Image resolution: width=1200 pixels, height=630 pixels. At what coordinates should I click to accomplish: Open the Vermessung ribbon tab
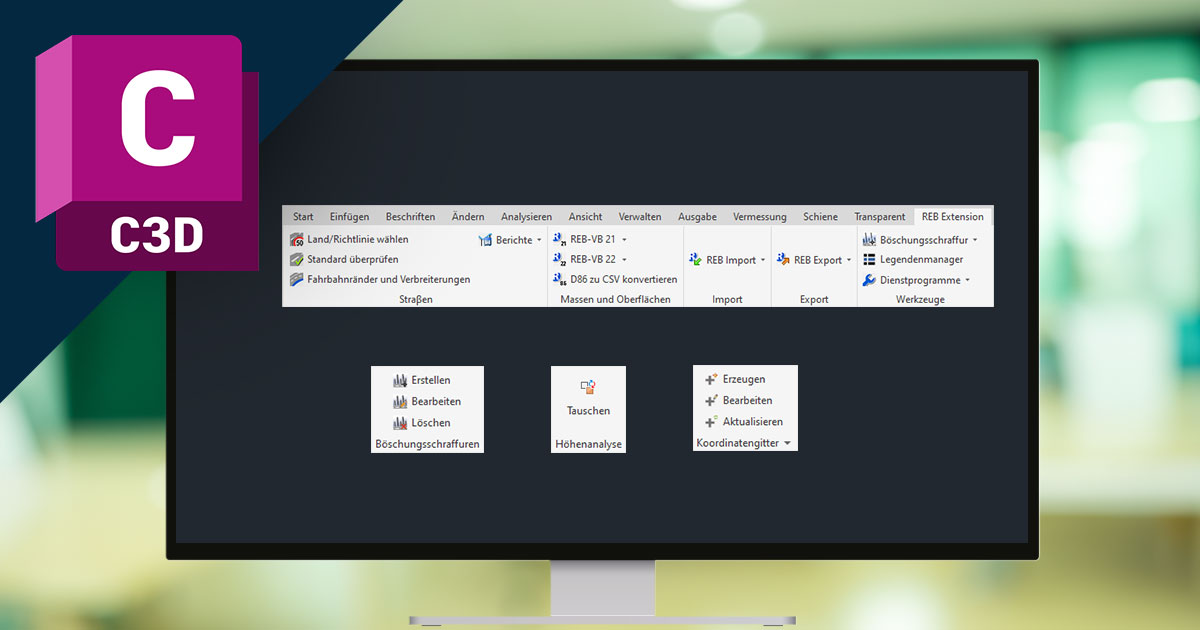[x=759, y=217]
